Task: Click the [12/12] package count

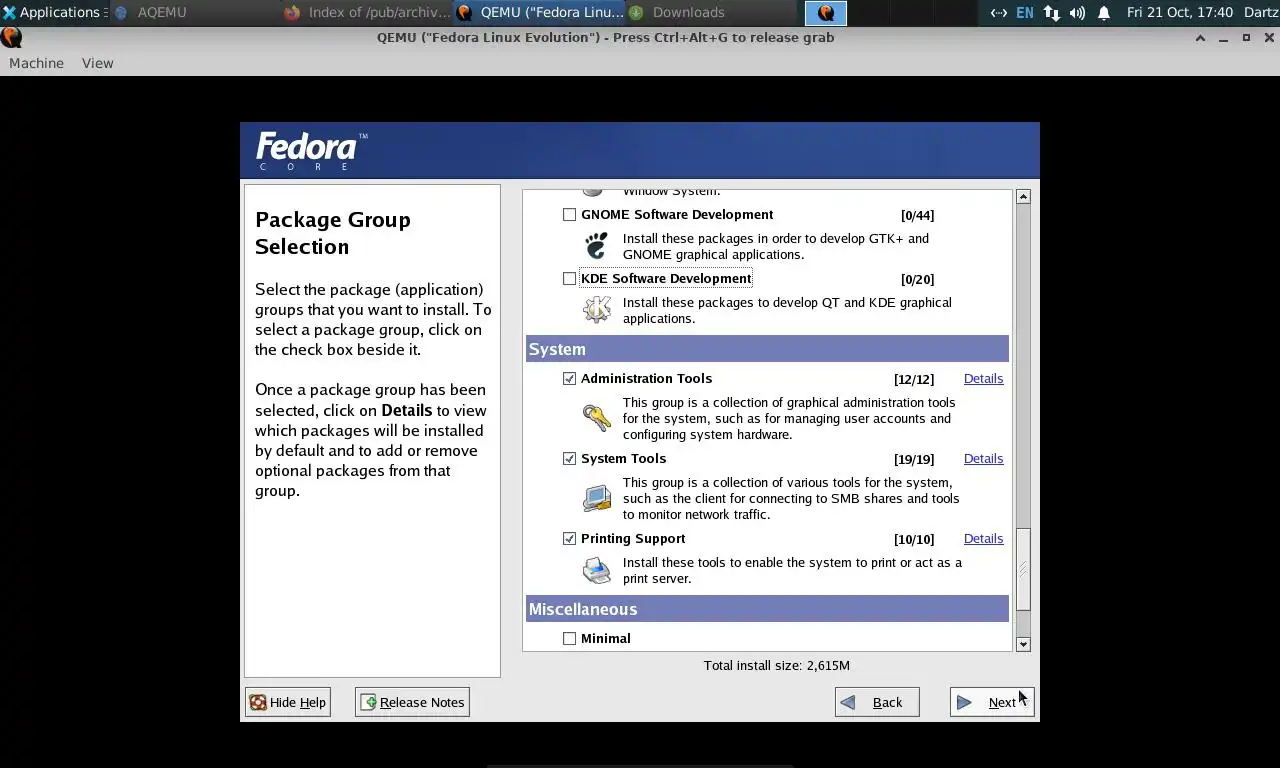Action: coord(913,379)
